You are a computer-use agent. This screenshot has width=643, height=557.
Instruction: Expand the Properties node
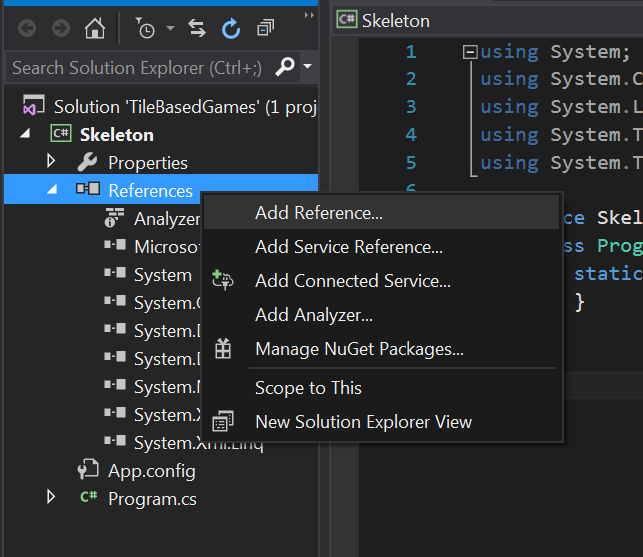click(x=51, y=161)
